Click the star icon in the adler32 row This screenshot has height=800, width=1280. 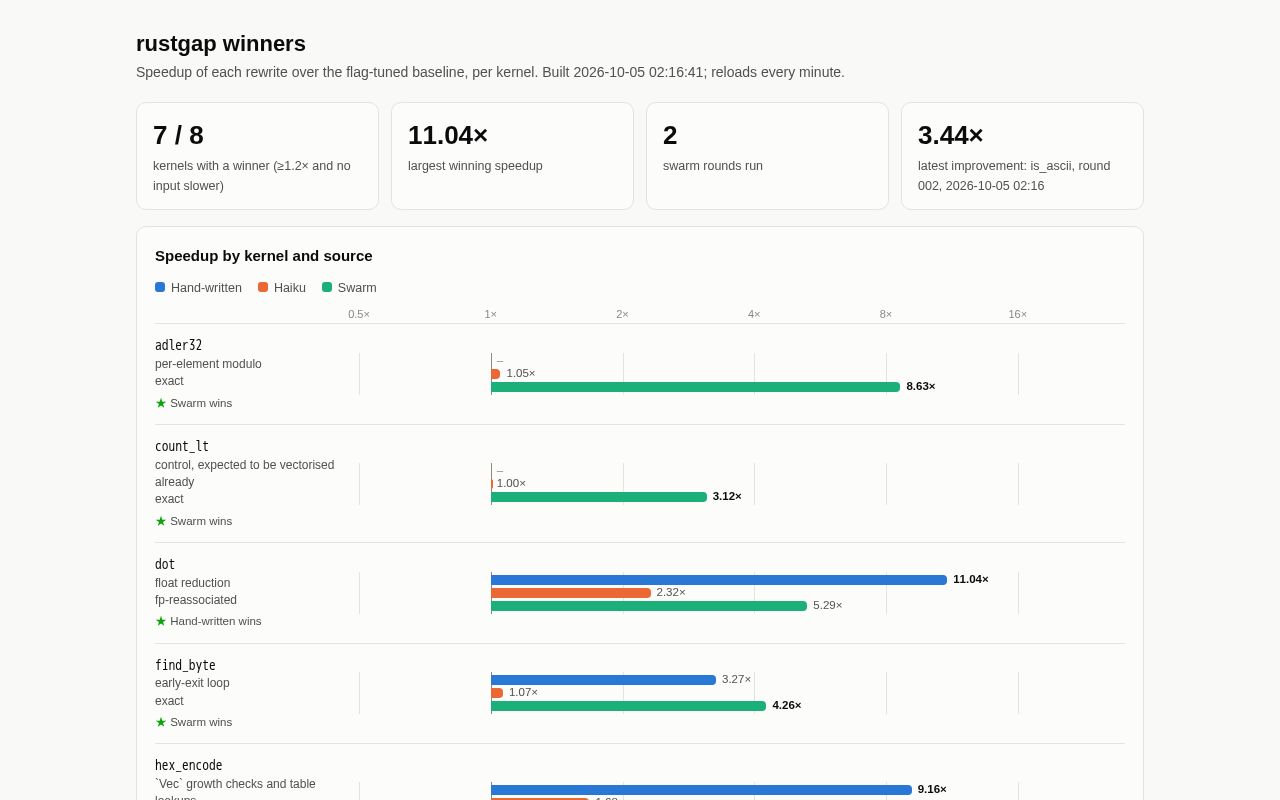[x=160, y=403]
